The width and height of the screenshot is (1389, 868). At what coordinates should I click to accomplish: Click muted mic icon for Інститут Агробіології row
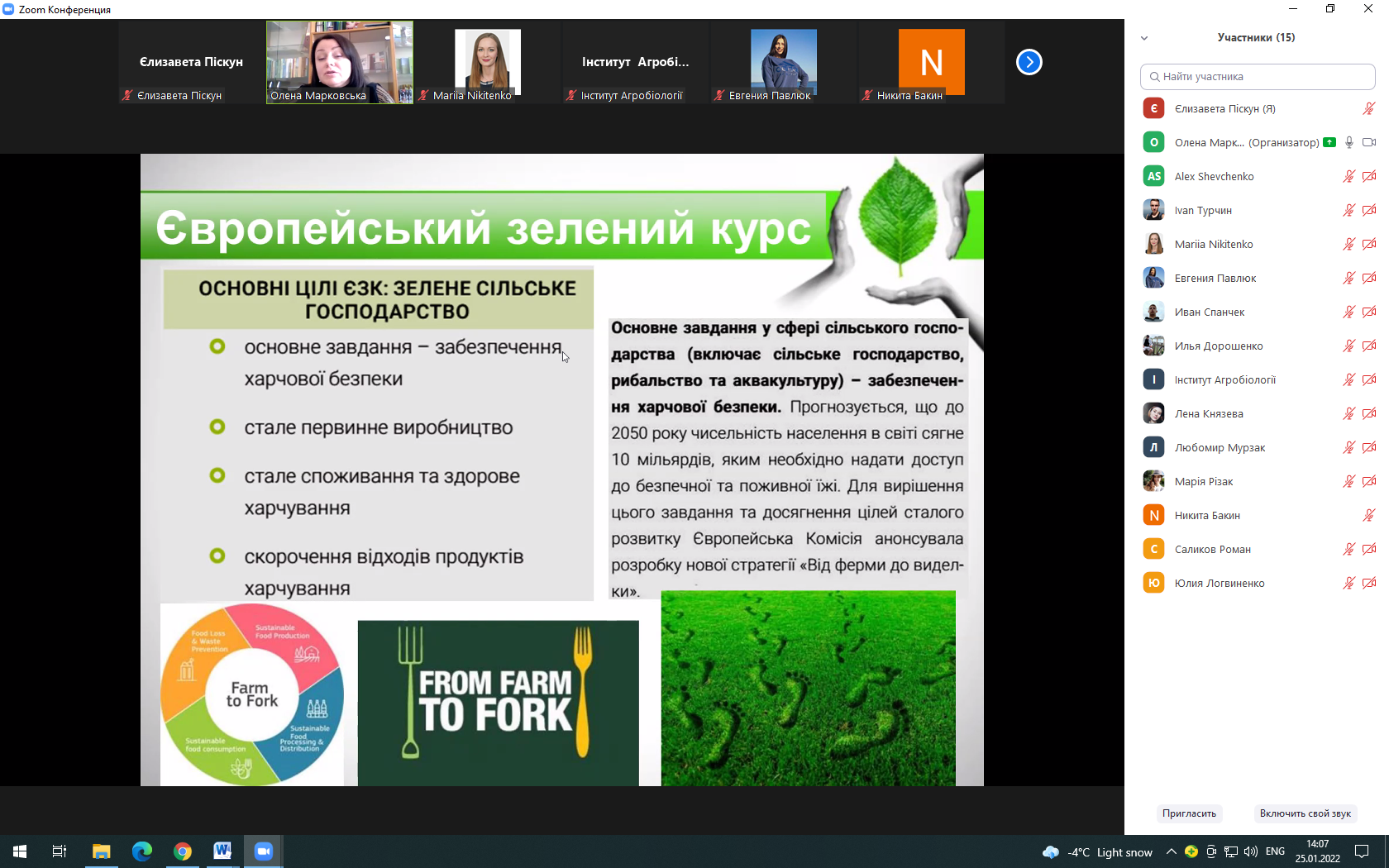[1349, 379]
